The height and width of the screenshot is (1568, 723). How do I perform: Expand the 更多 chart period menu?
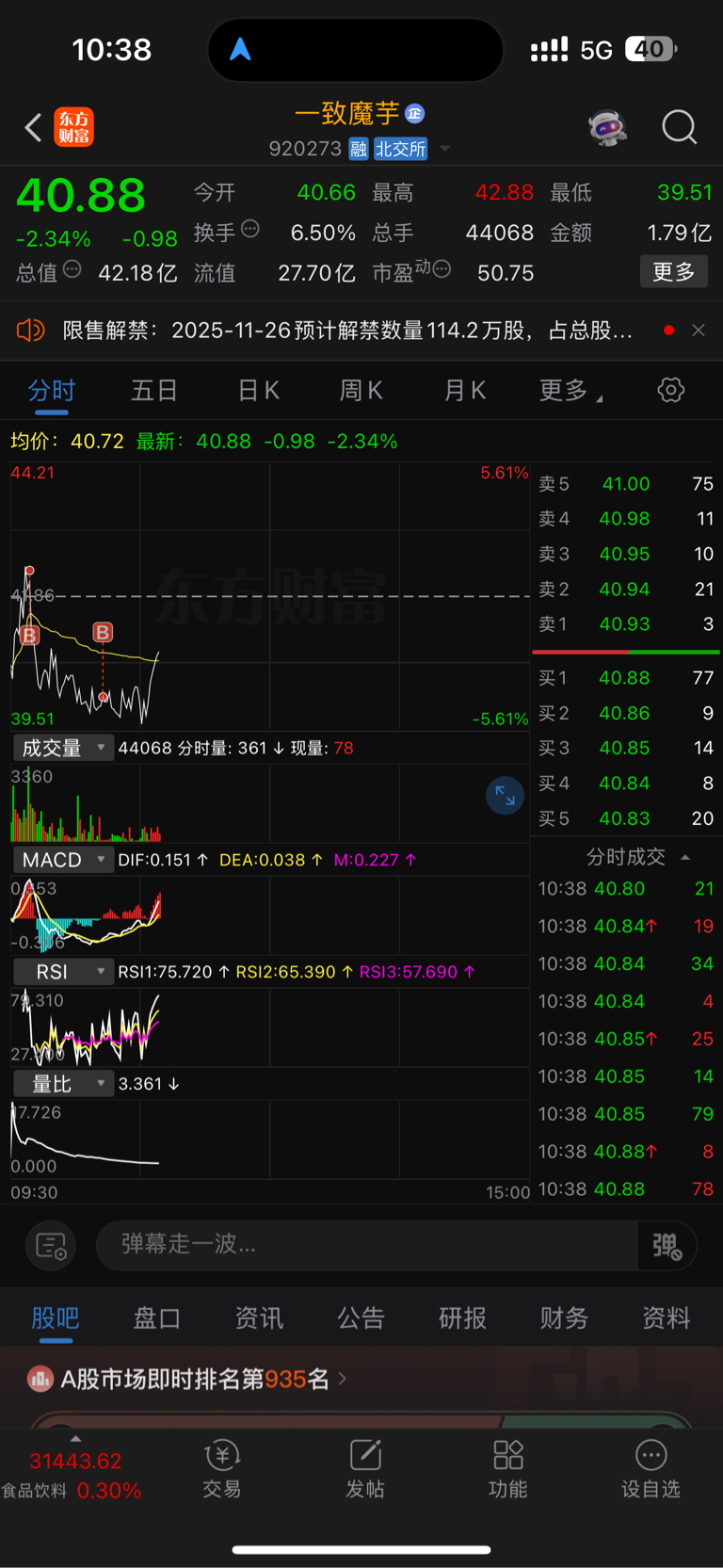[570, 390]
